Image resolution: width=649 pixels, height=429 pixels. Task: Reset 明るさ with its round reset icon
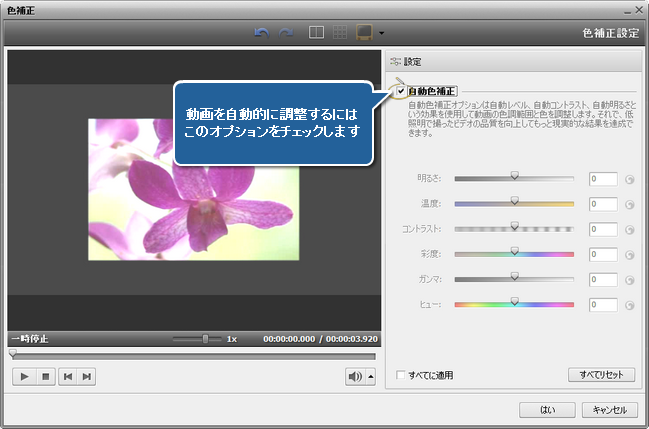(630, 180)
